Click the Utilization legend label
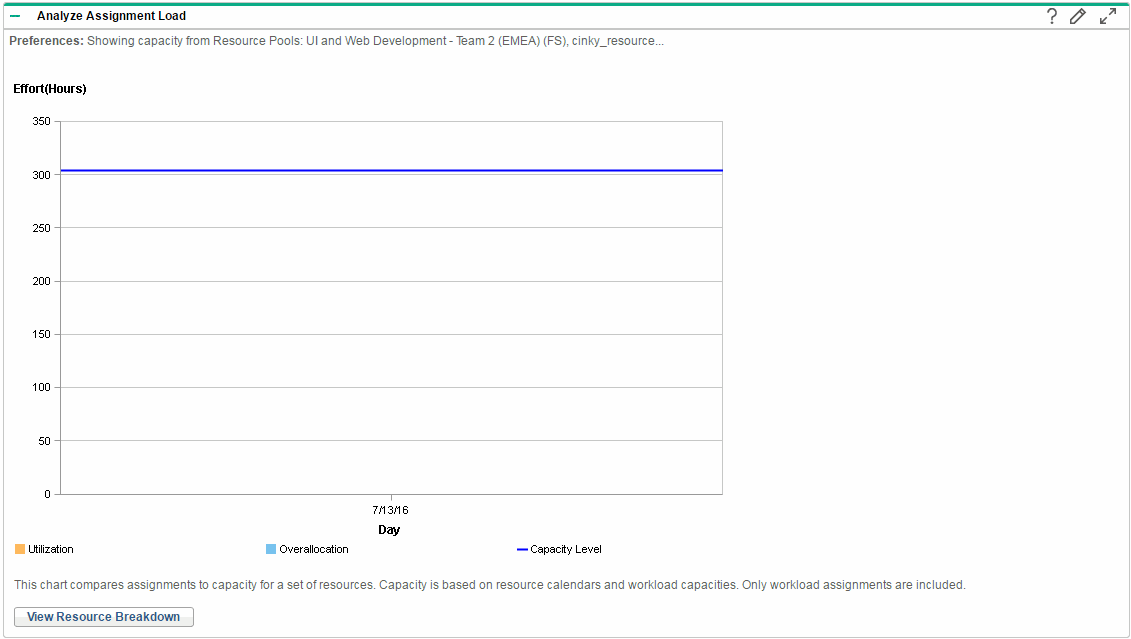This screenshot has height=639, width=1131. [x=51, y=549]
